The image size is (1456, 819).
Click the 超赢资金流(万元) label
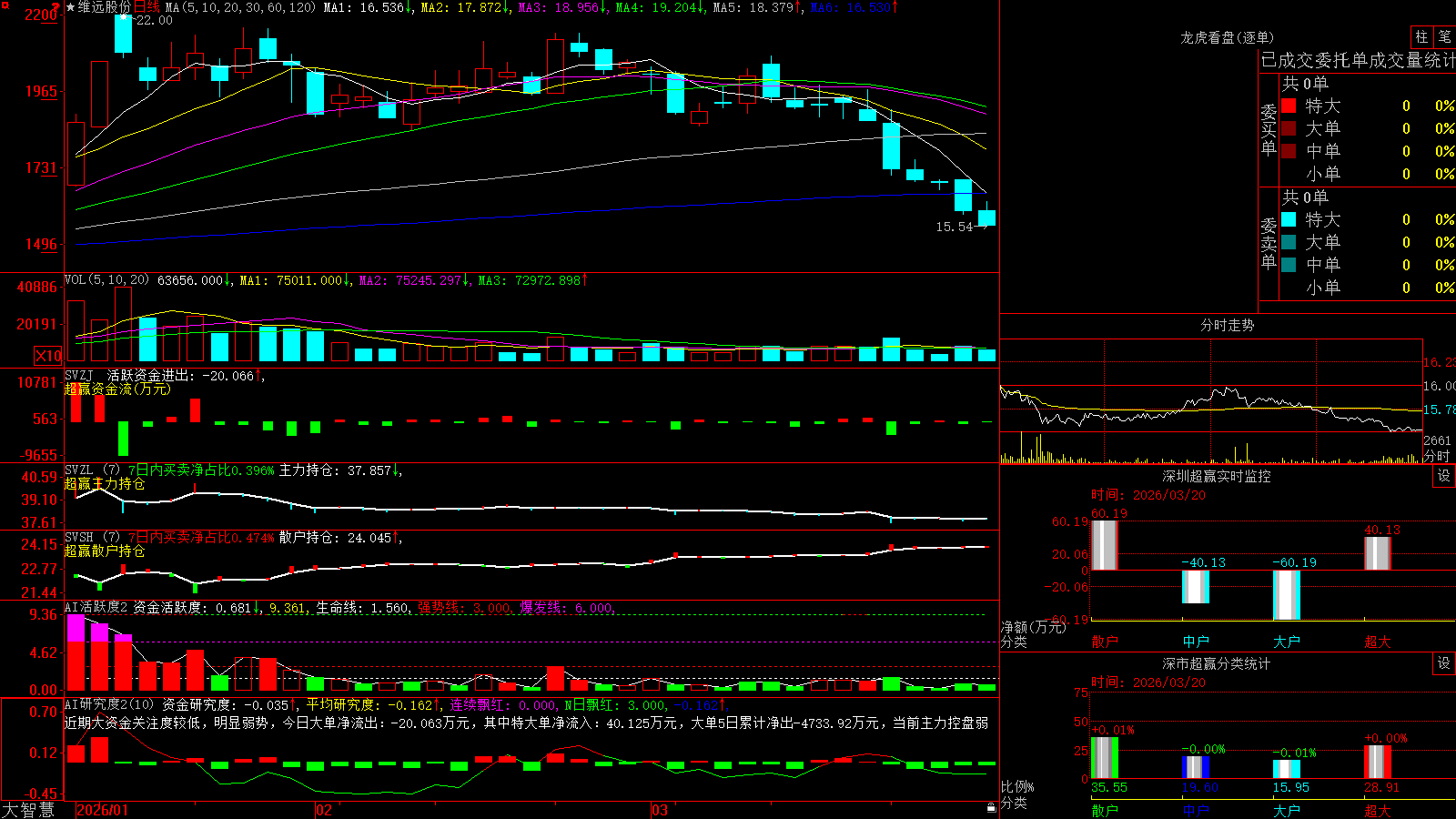tap(117, 389)
